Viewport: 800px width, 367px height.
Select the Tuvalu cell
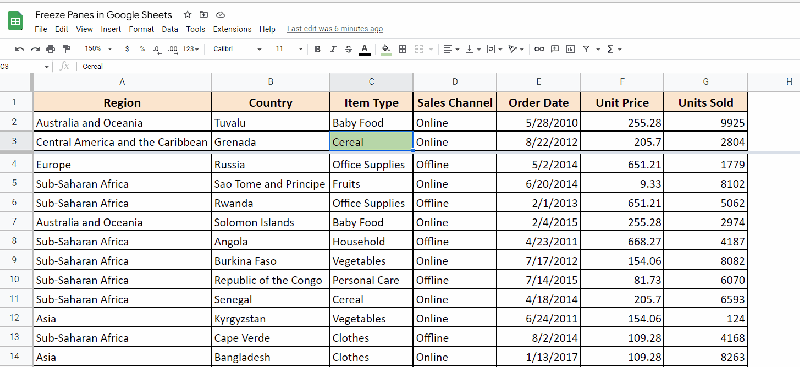click(270, 123)
